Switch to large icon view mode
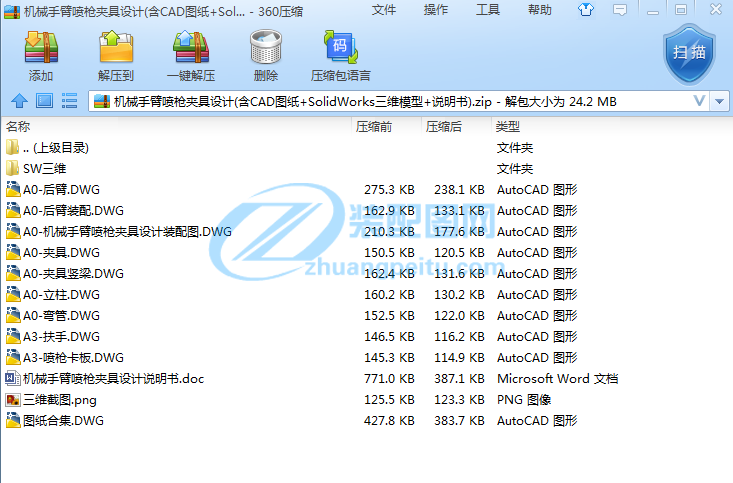 click(44, 101)
